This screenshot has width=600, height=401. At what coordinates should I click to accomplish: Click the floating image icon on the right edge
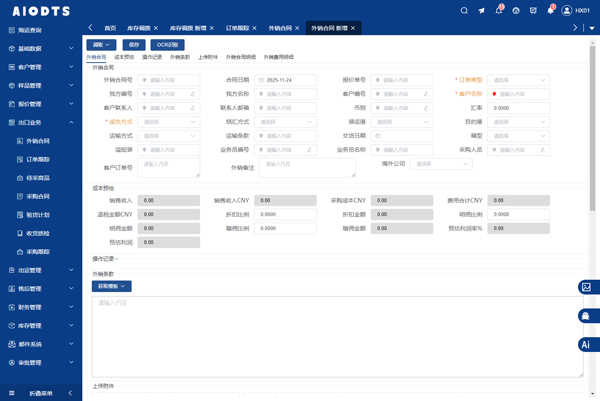tap(587, 287)
